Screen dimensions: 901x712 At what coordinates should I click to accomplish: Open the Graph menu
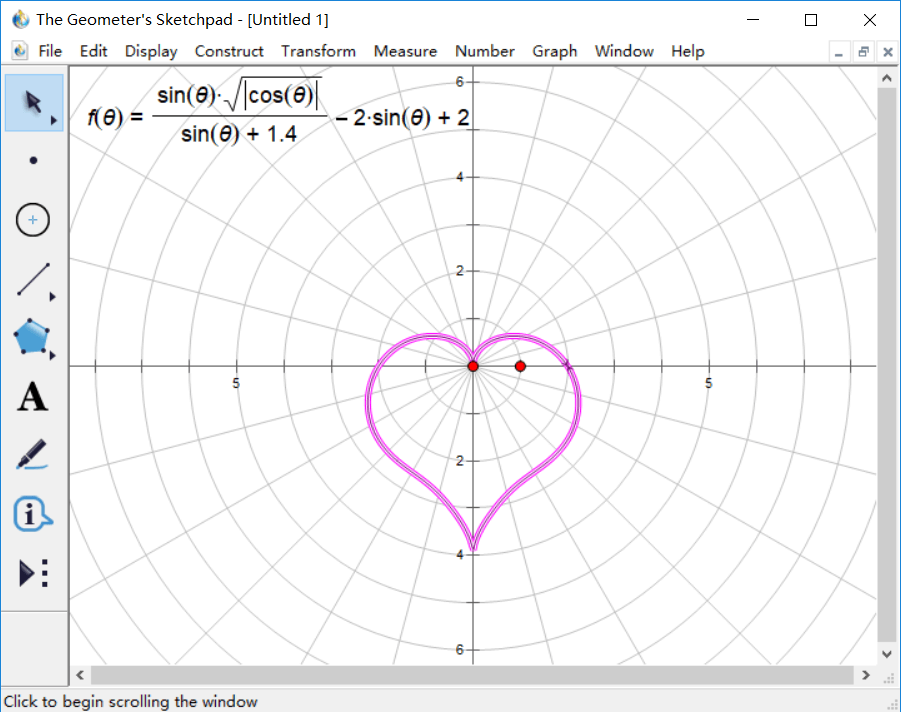554,51
